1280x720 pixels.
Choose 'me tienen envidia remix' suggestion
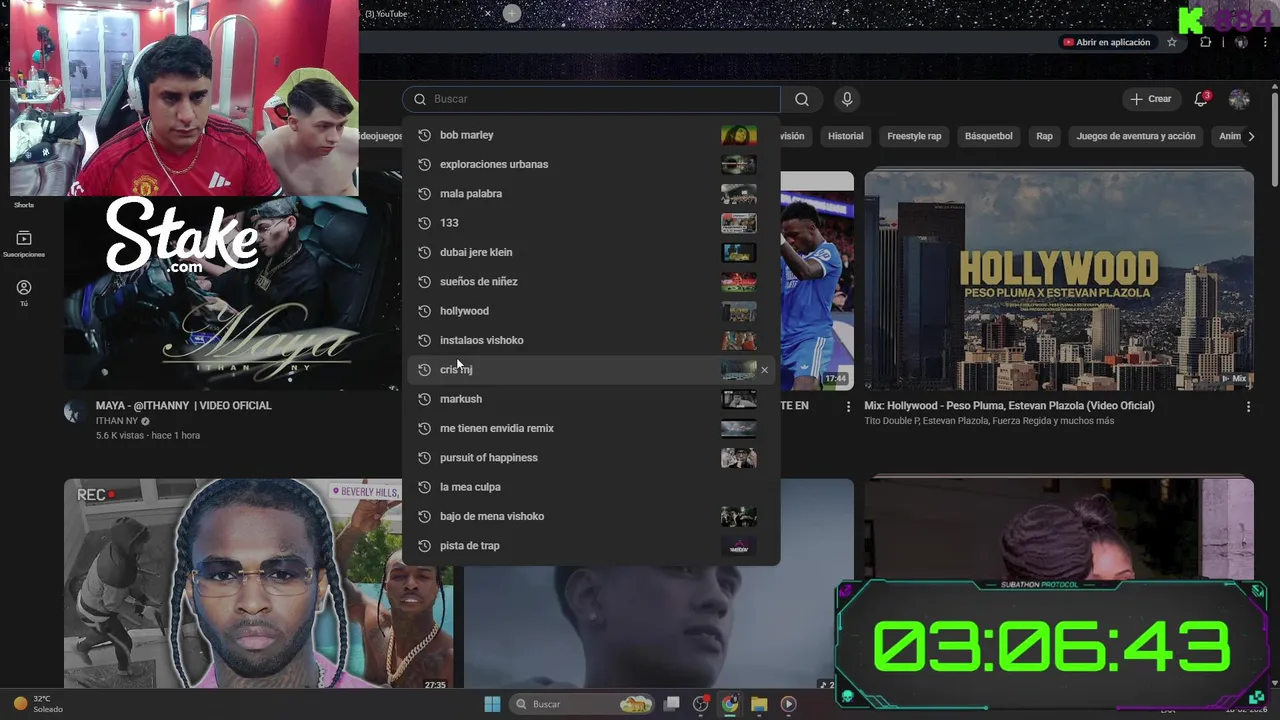[591, 428]
